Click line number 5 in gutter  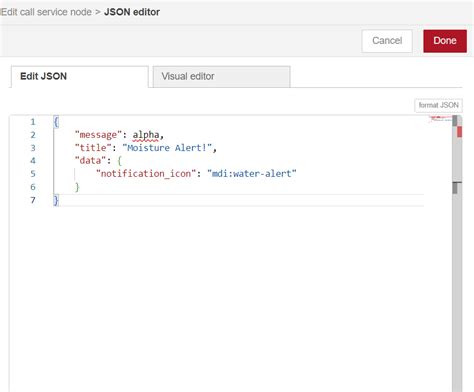coord(33,174)
